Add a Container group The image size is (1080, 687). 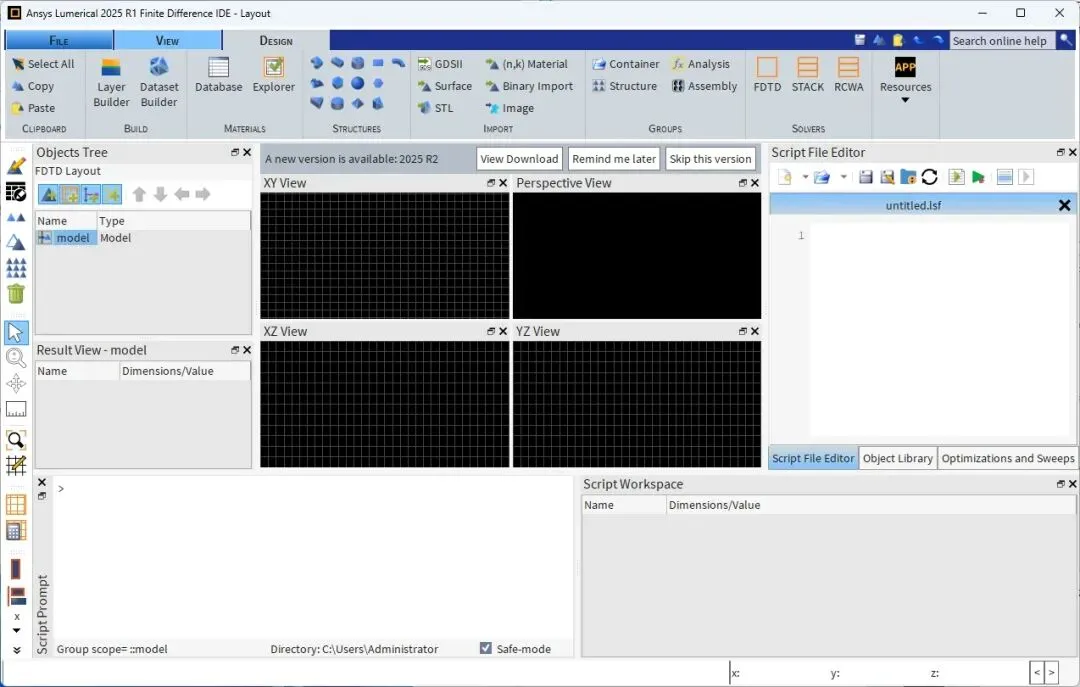point(625,64)
